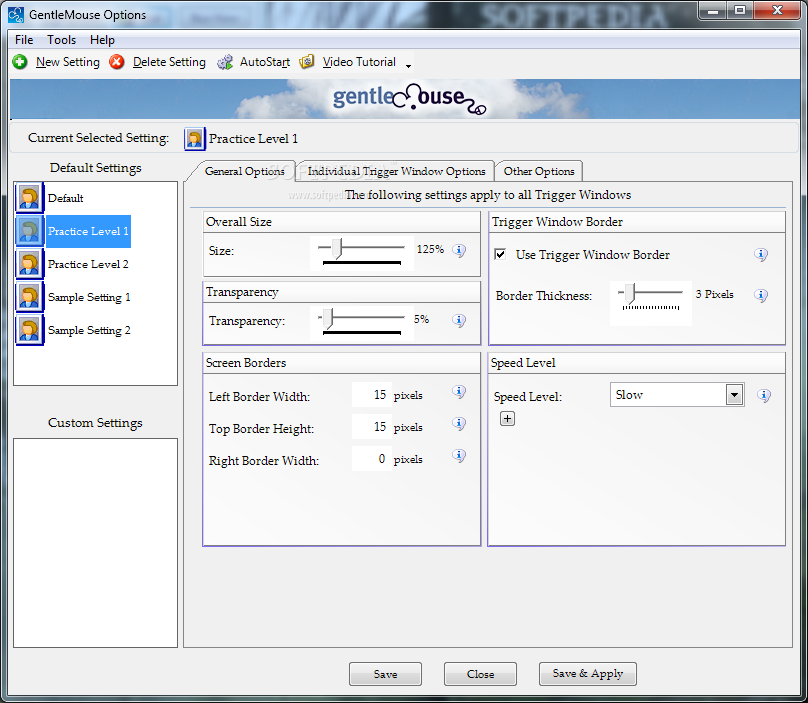
Task: Click the green New Setting plus icon
Action: click(x=20, y=62)
